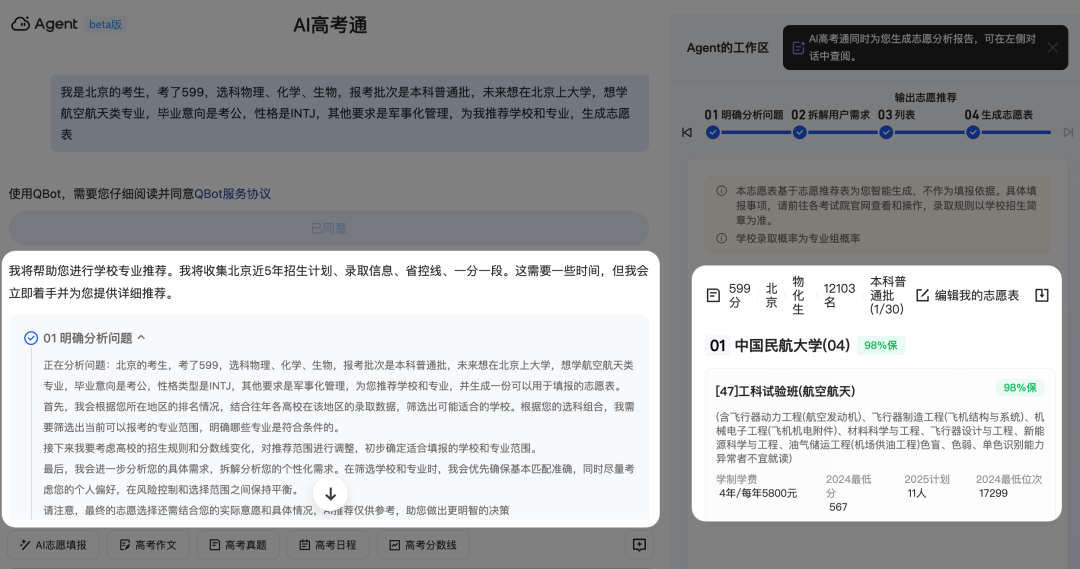
Task: Click the skip-to-first-step icon
Action: click(687, 132)
